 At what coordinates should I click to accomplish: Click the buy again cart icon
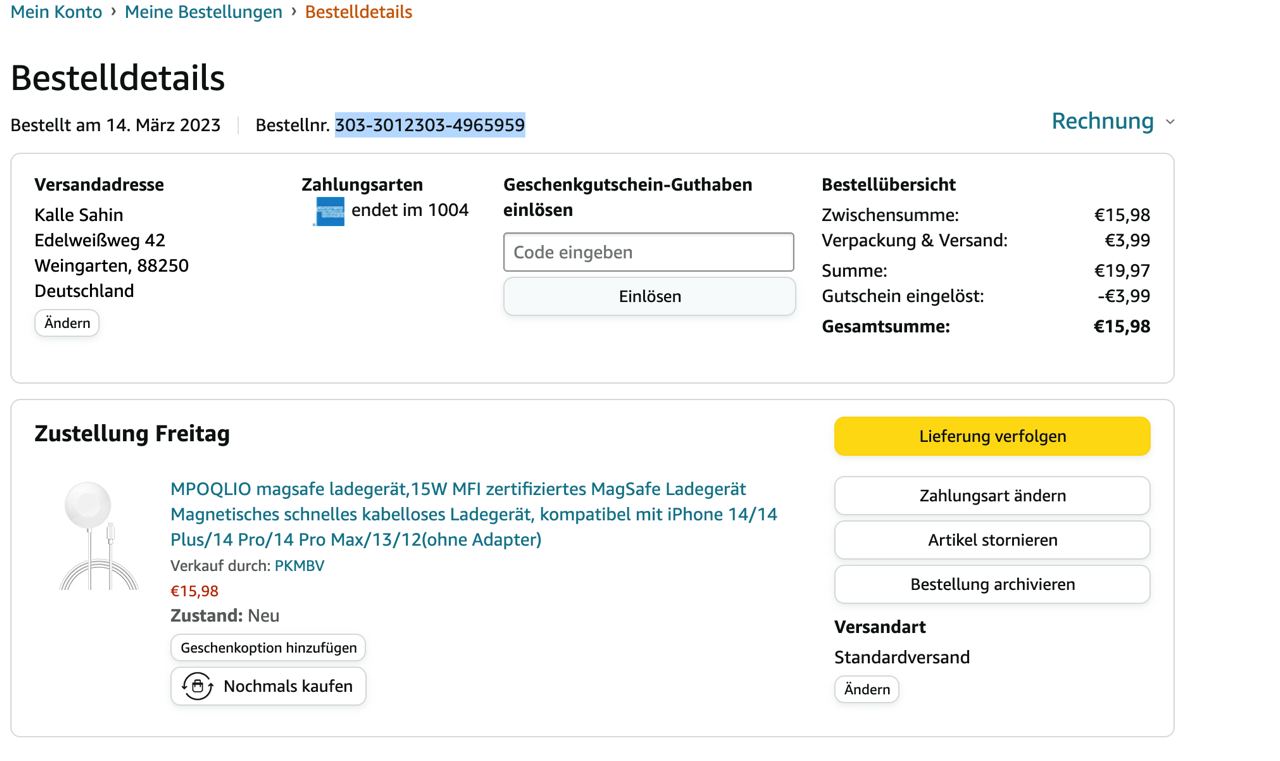(x=197, y=686)
